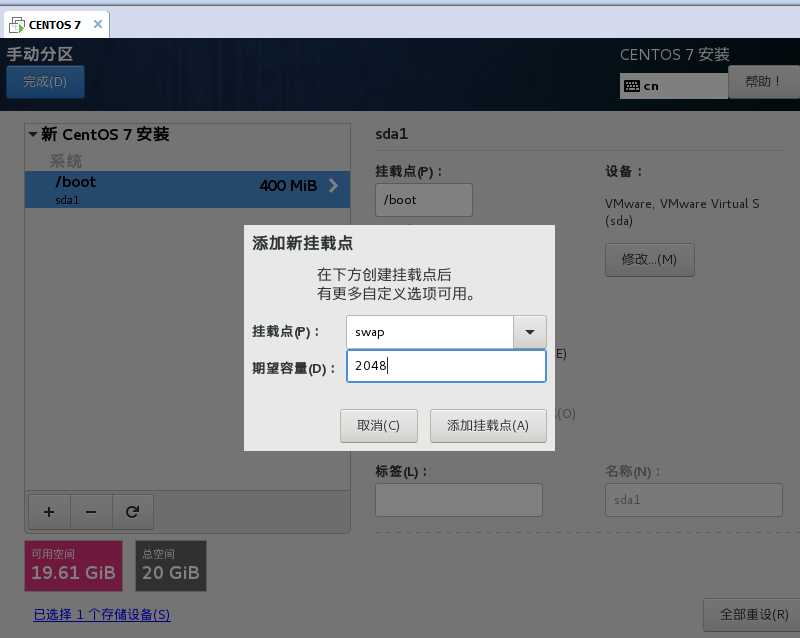Click the /boot mount point field on sda1 panel
The image size is (800, 638).
pos(423,200)
